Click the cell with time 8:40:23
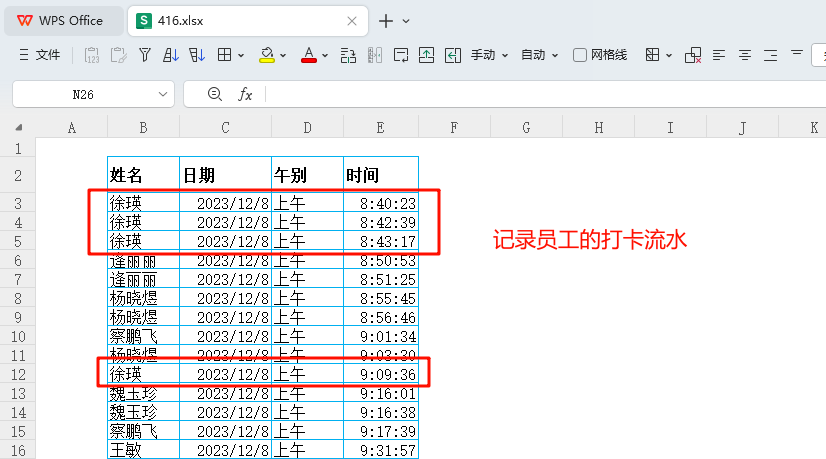This screenshot has width=826, height=459. 381,203
